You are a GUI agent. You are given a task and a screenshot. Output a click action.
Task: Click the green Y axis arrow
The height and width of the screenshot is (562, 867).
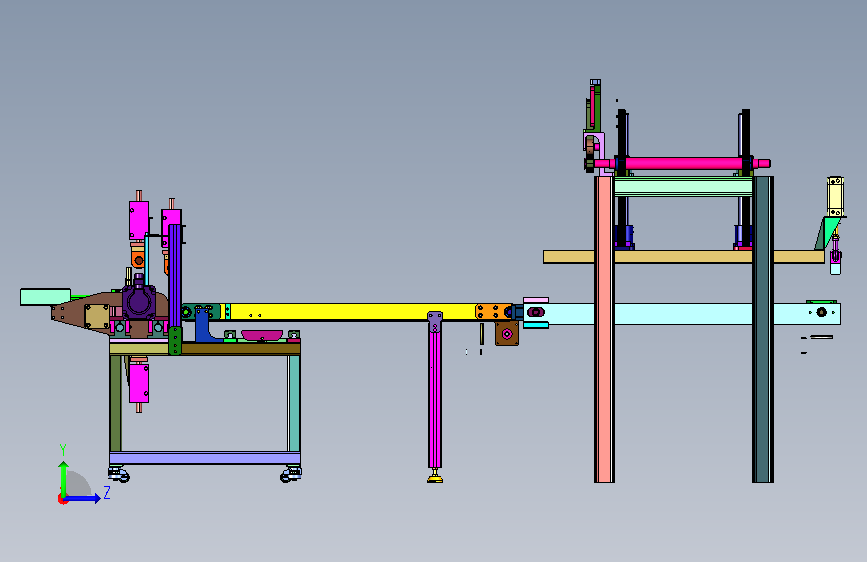[x=64, y=478]
